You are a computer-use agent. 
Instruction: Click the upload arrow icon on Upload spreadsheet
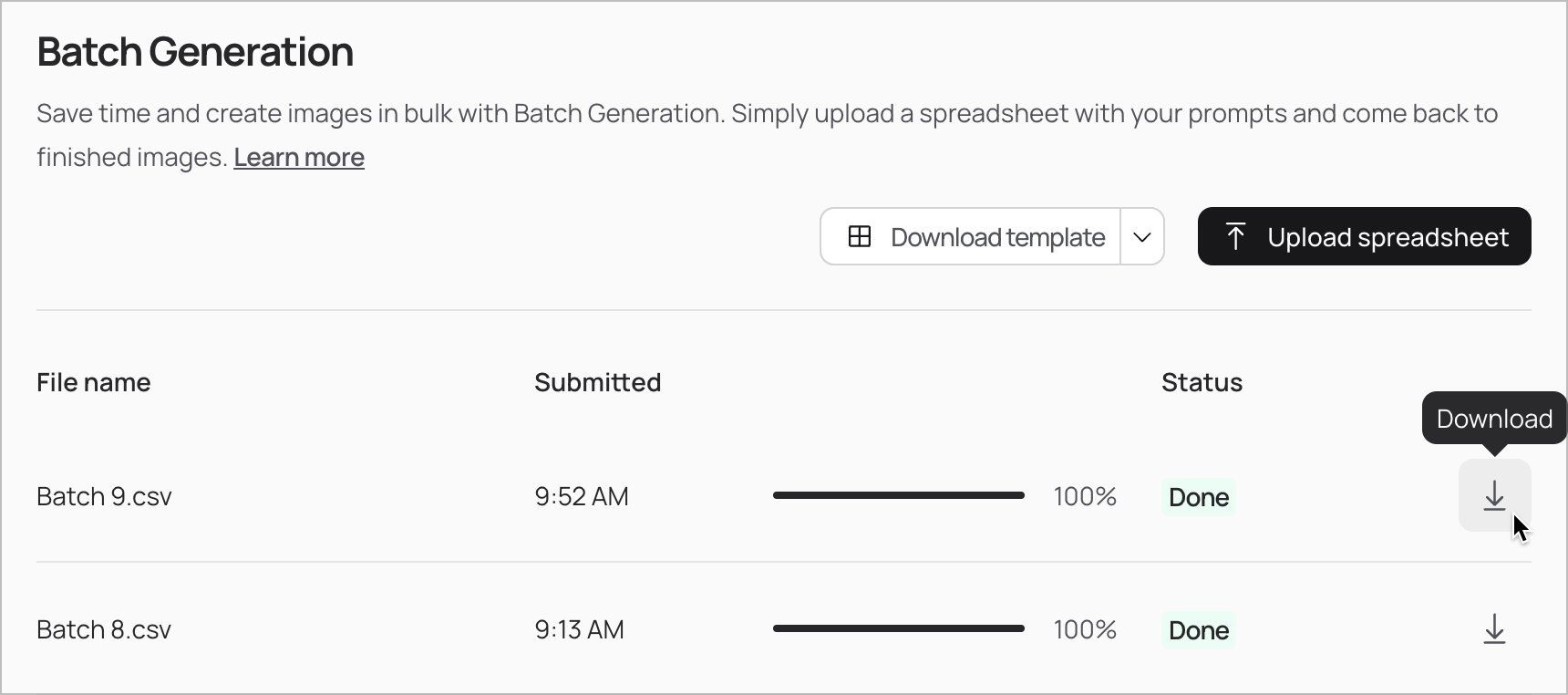pyautogui.click(x=1235, y=236)
